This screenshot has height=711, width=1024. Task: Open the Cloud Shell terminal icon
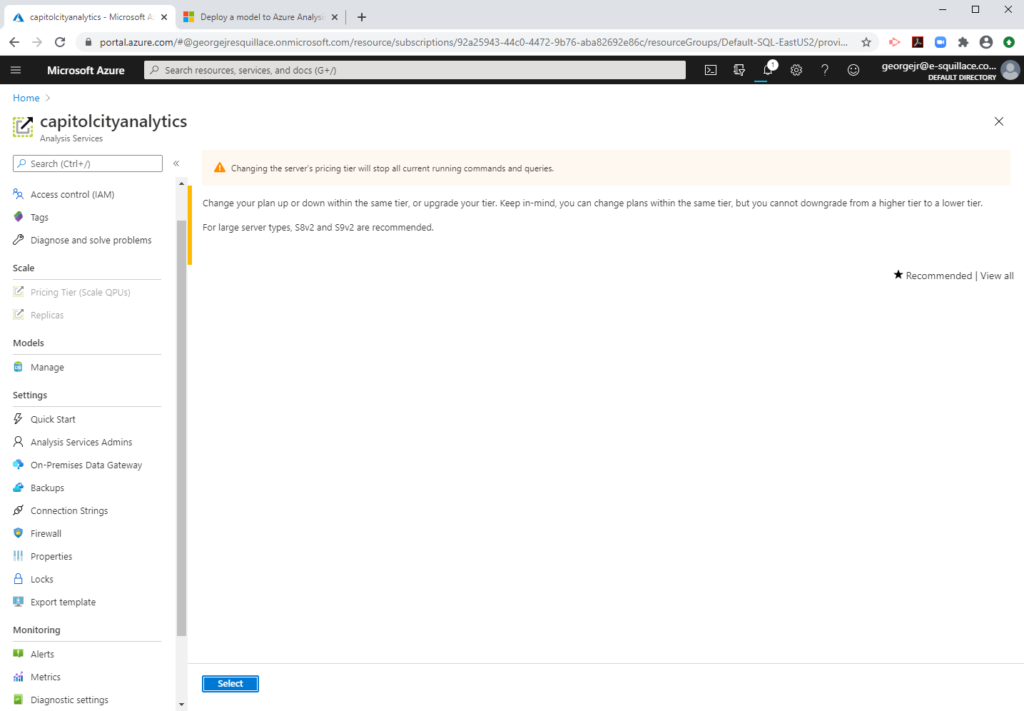point(710,70)
